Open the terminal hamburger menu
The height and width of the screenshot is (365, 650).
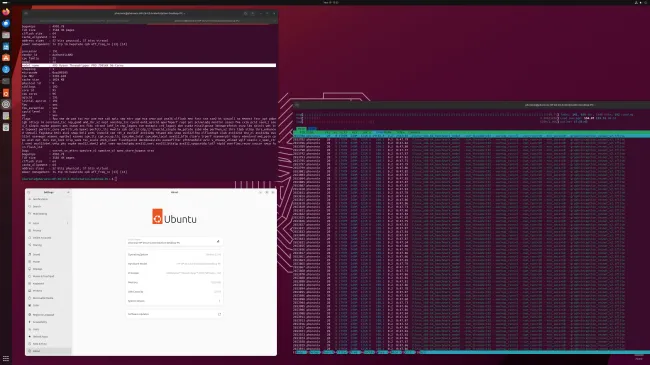click(x=252, y=13)
